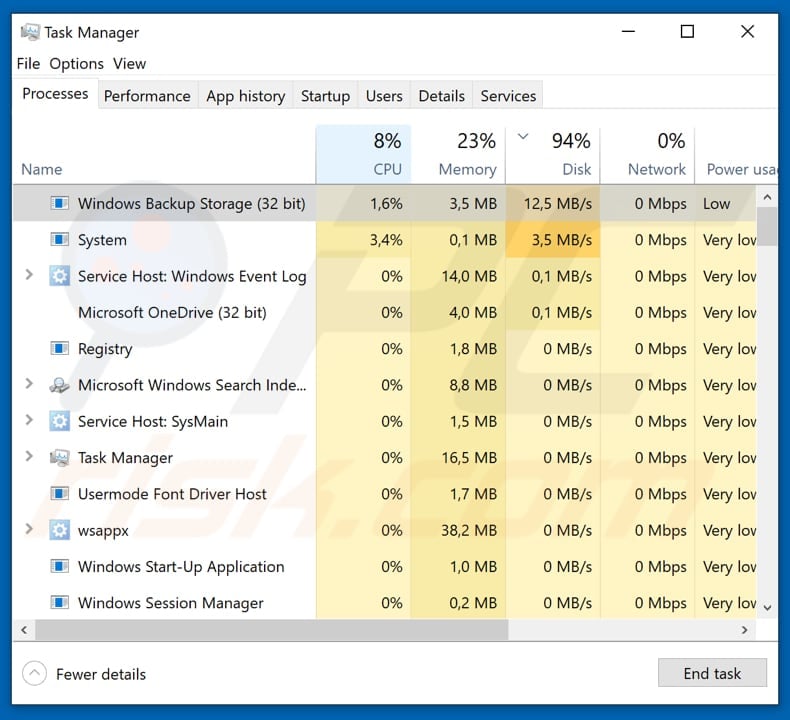Switch to the Users tab
790x720 pixels.
pos(384,95)
